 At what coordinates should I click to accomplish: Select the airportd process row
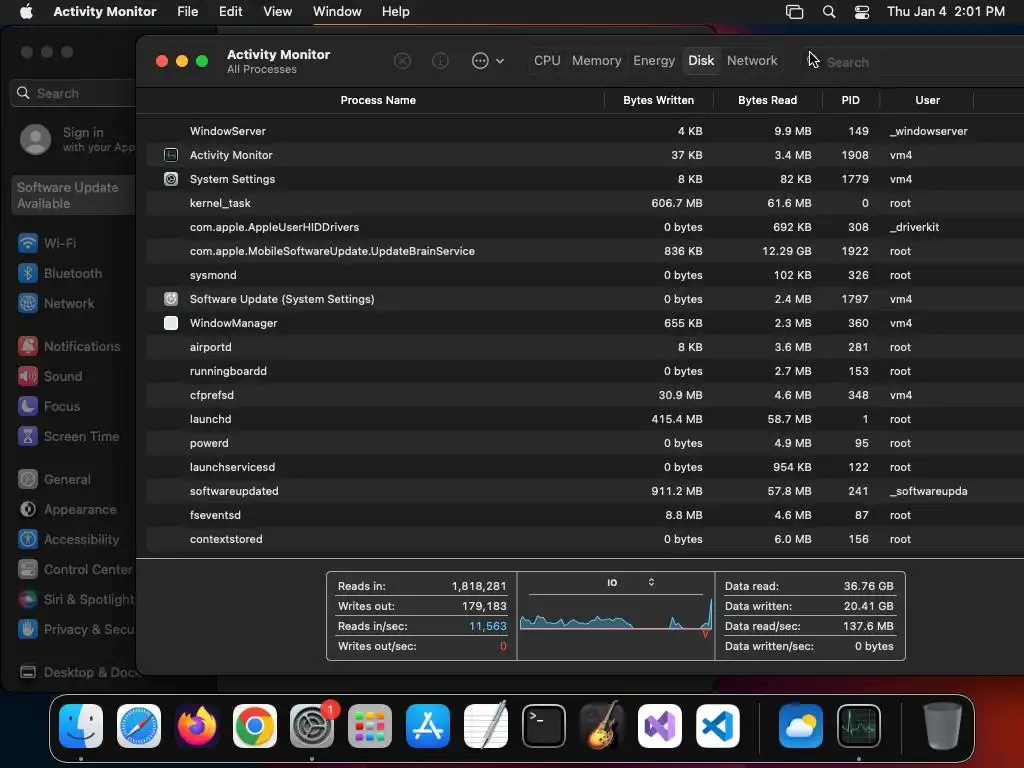coord(585,347)
